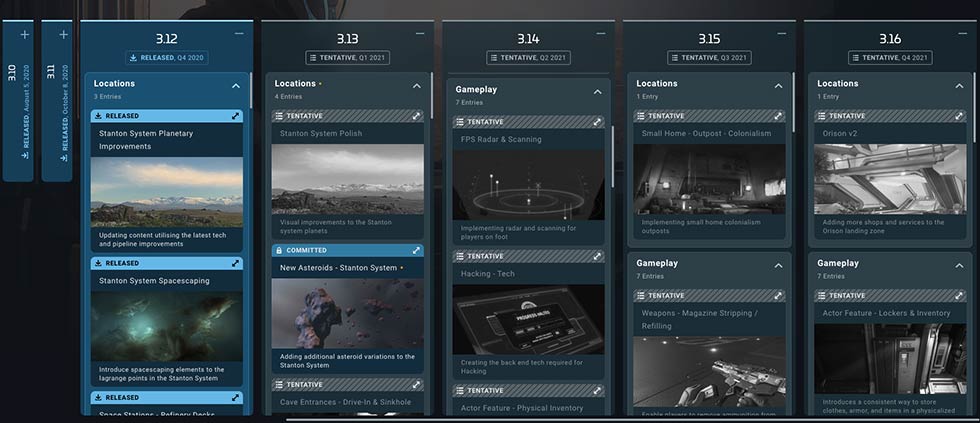
Task: Expand Orison v2 card icon
Action: (x=959, y=116)
